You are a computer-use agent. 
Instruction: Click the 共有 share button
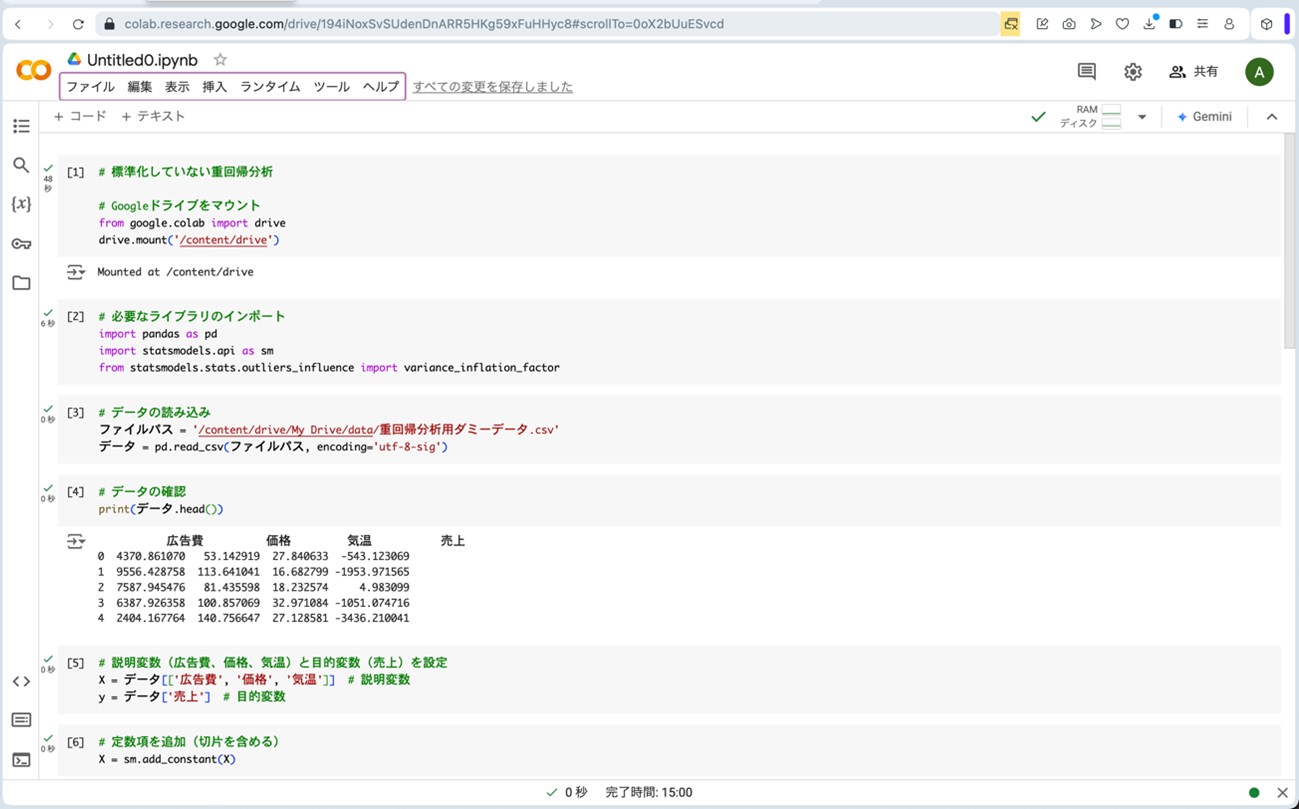pyautogui.click(x=1194, y=71)
